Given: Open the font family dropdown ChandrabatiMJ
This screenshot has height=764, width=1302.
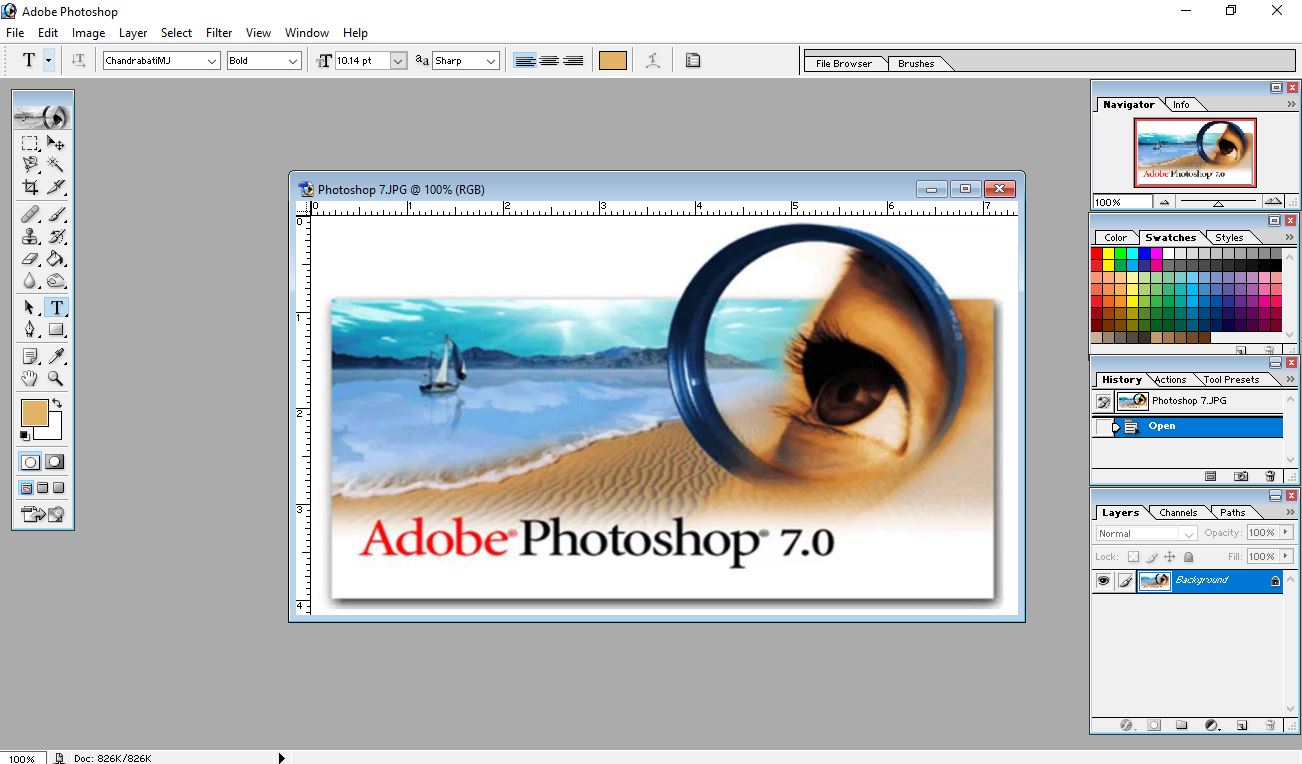Looking at the screenshot, I should tap(212, 61).
